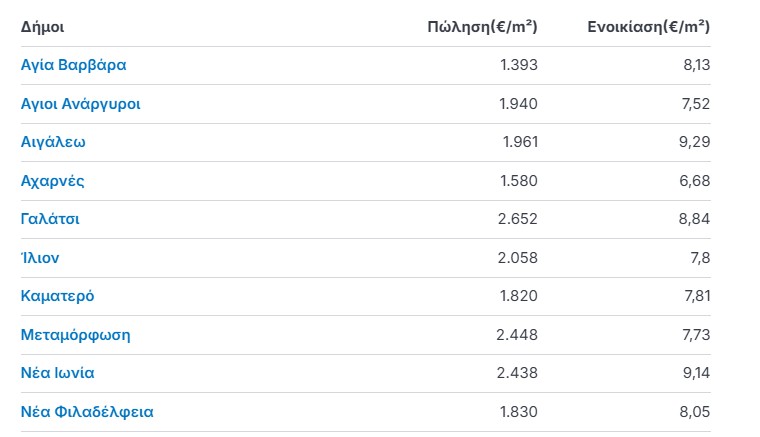The image size is (760, 437).
Task: Click the 2.058 sale price for Ίλιον
Action: (x=518, y=258)
